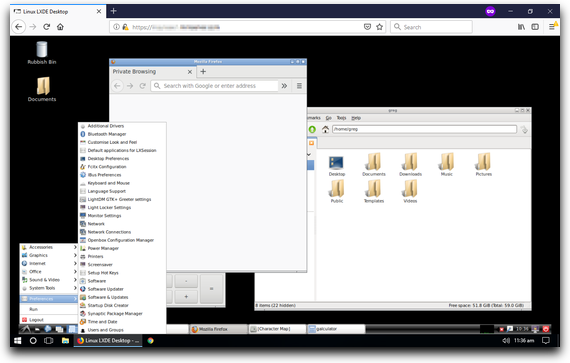Open Desktop Preferences entry

click(x=122, y=158)
